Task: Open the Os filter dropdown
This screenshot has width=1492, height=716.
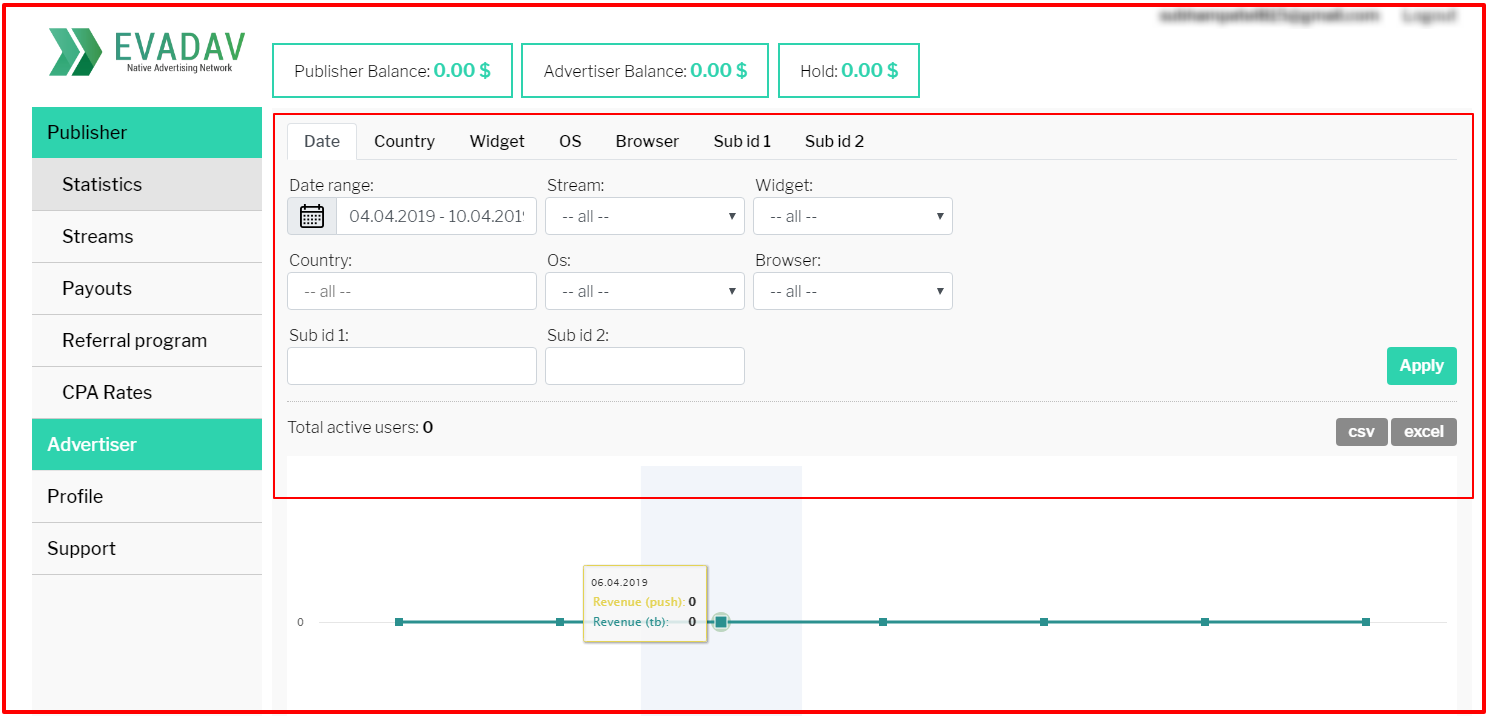Action: 644,291
